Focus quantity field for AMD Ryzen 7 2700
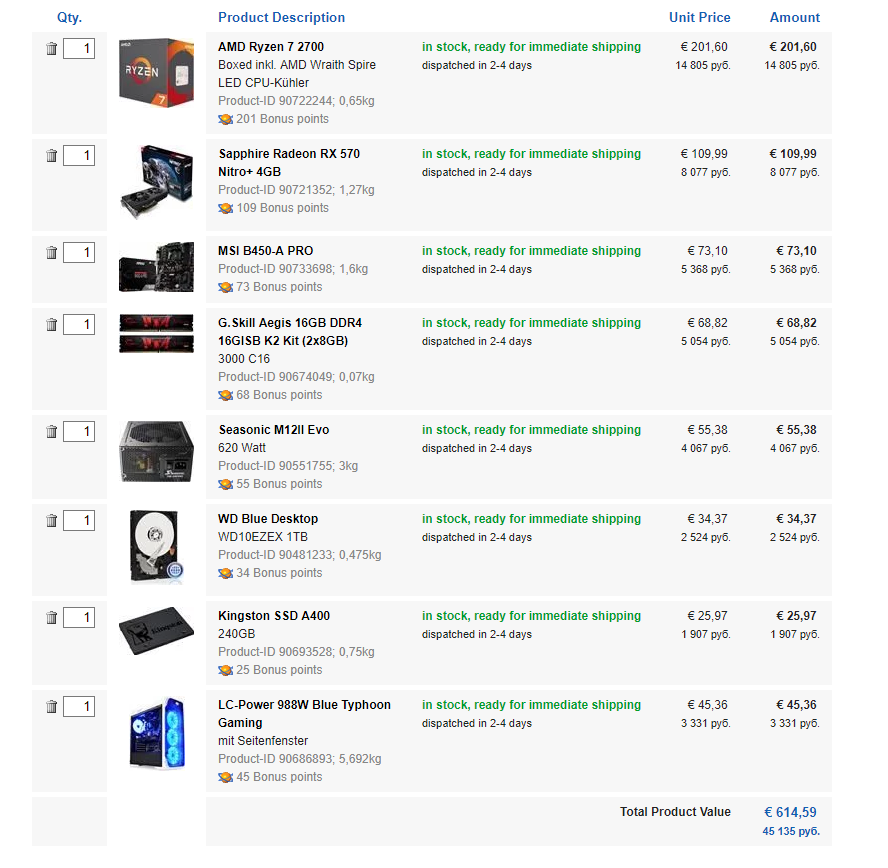Viewport: 888px width, 868px height. click(x=79, y=49)
